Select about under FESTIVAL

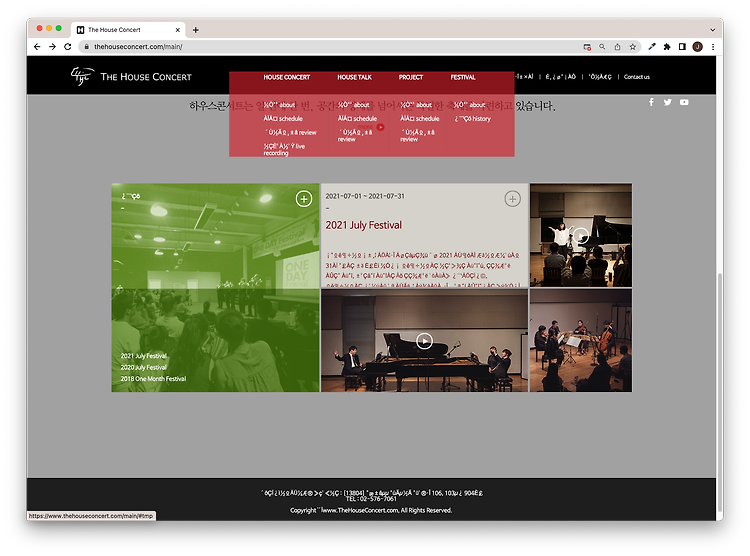pyautogui.click(x=469, y=105)
